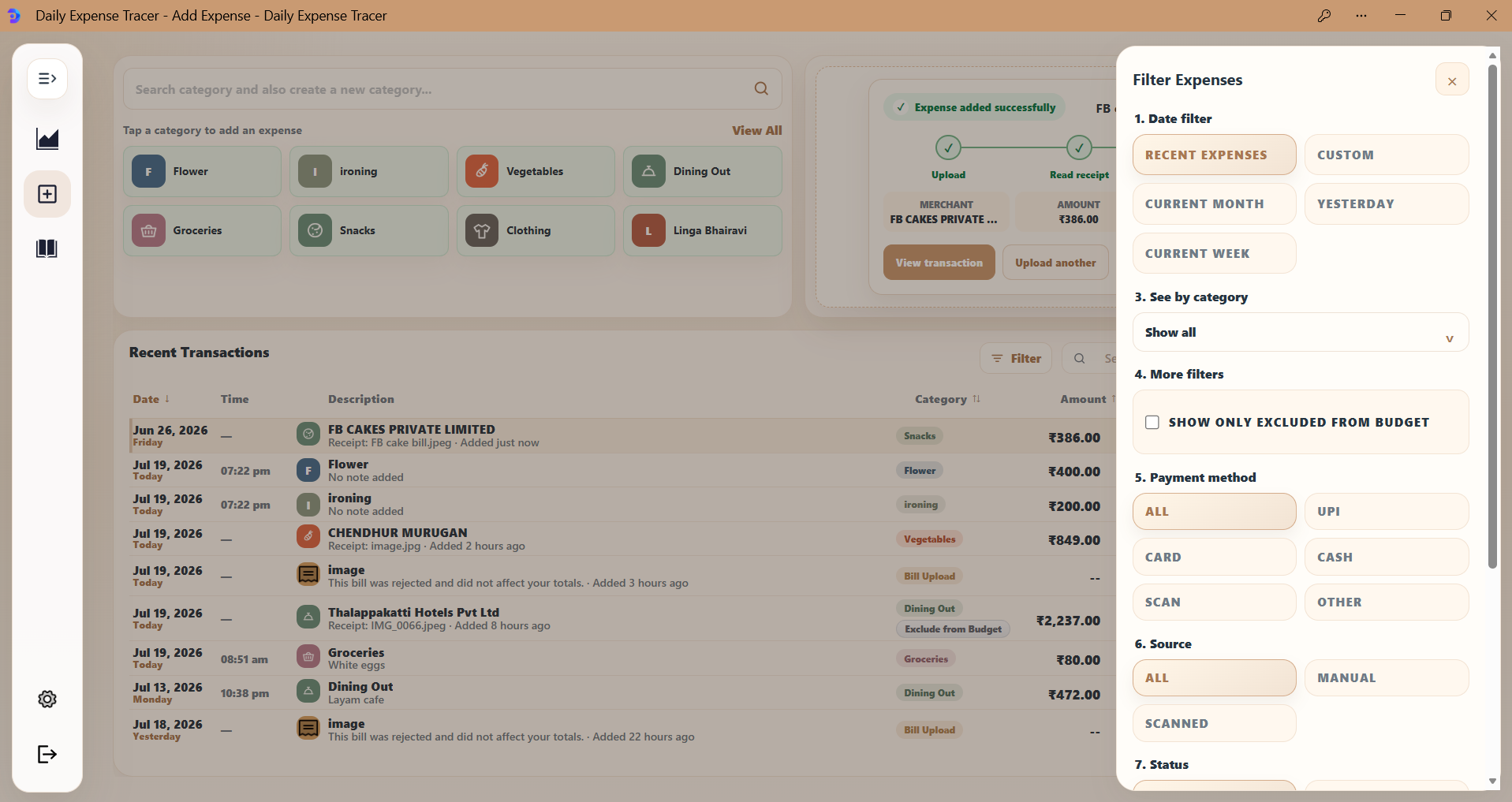Click the Groceries basket icon tile
1512x802 pixels.
(x=148, y=230)
